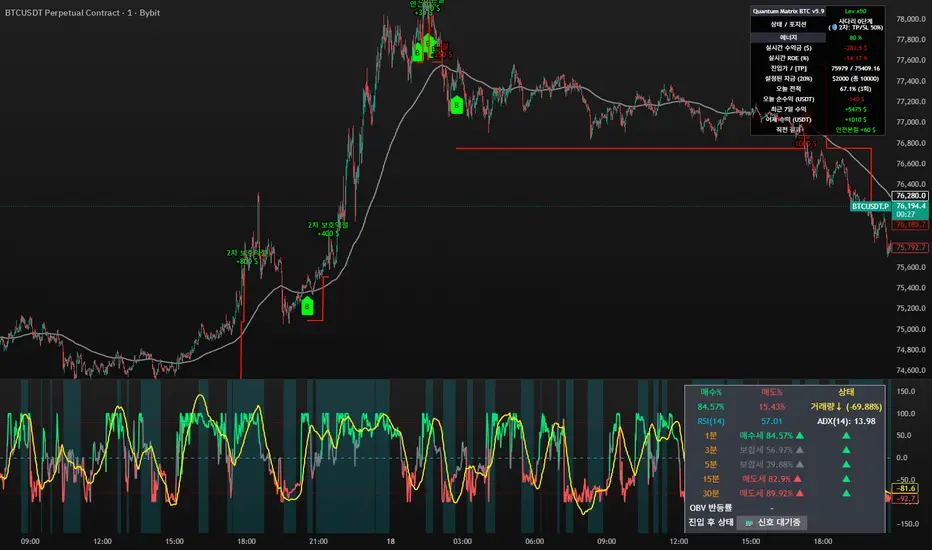Click the 57.01 RSI value
The height and width of the screenshot is (550, 932).
coord(772,422)
